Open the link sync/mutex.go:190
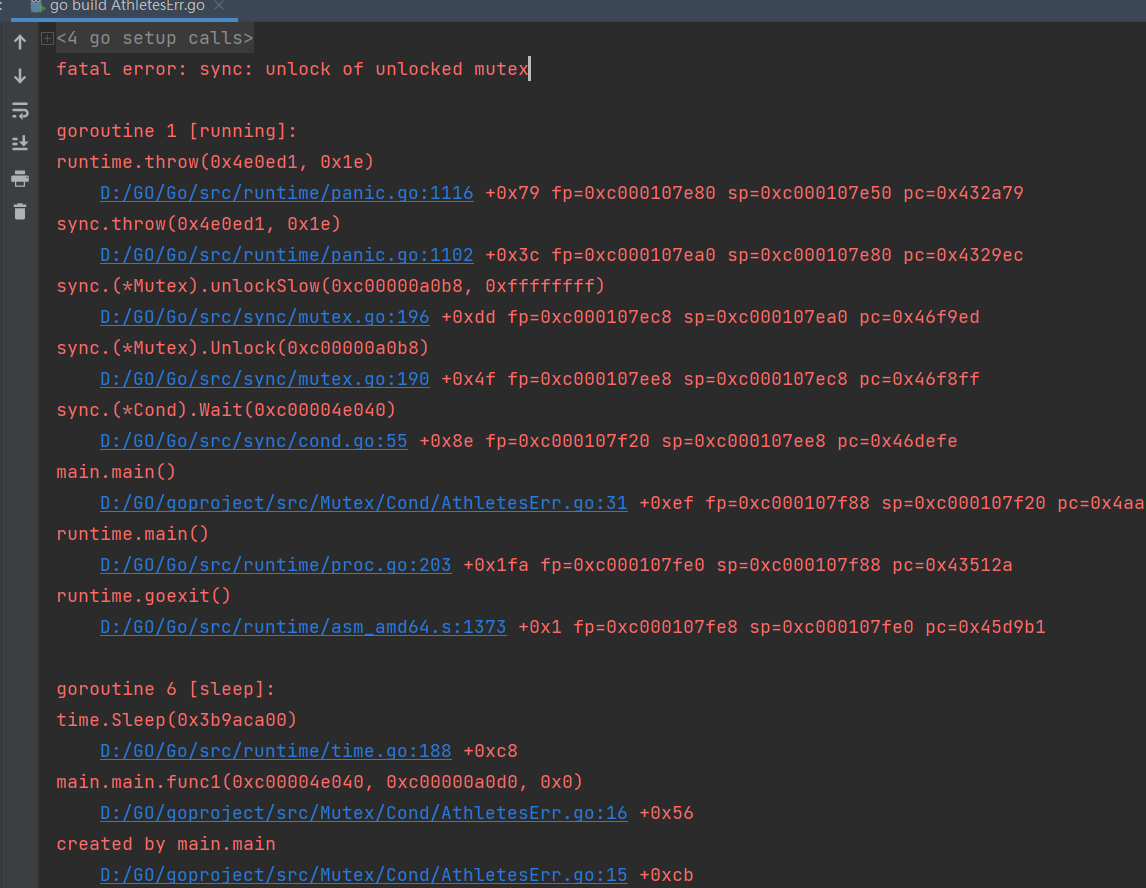The image size is (1146, 888). coord(265,379)
